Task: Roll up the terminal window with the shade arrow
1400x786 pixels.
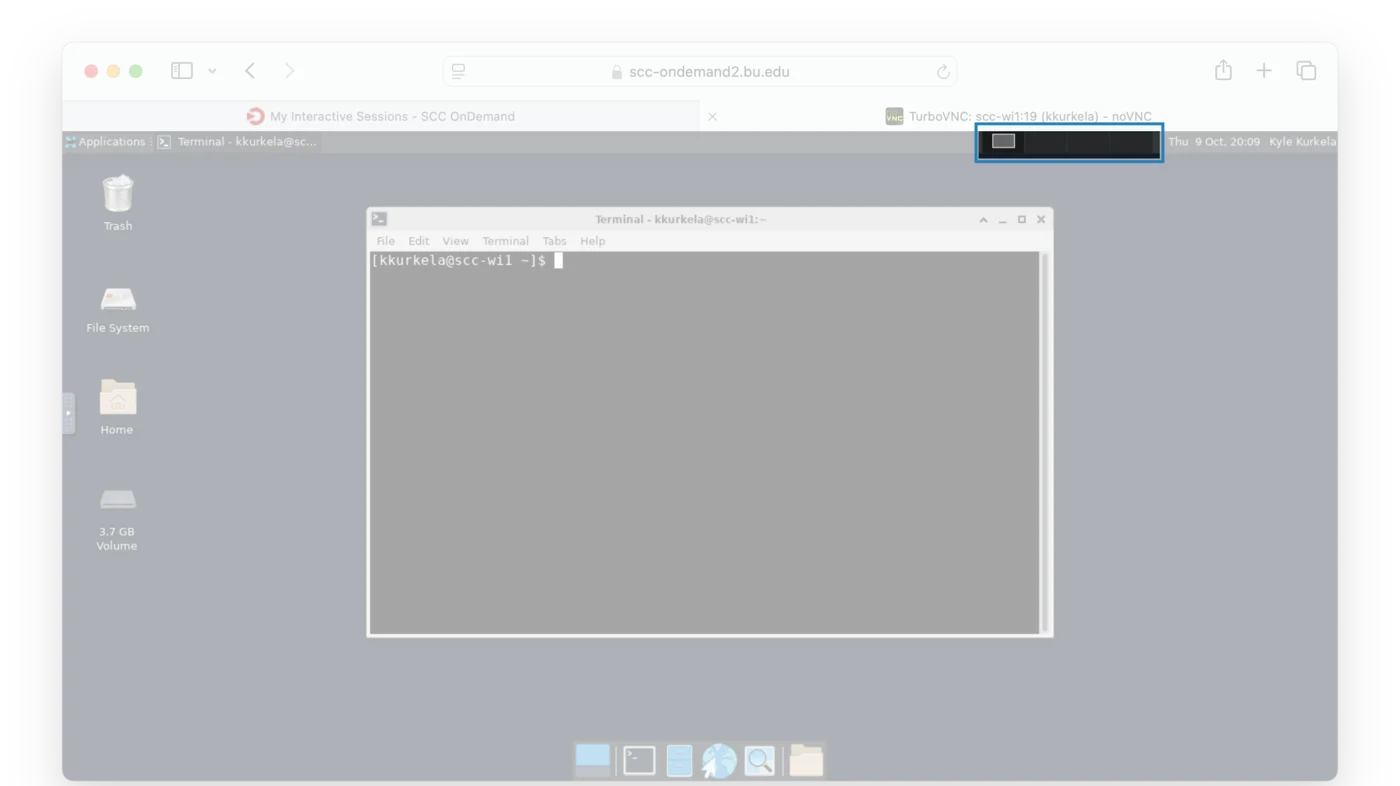Action: pos(983,219)
